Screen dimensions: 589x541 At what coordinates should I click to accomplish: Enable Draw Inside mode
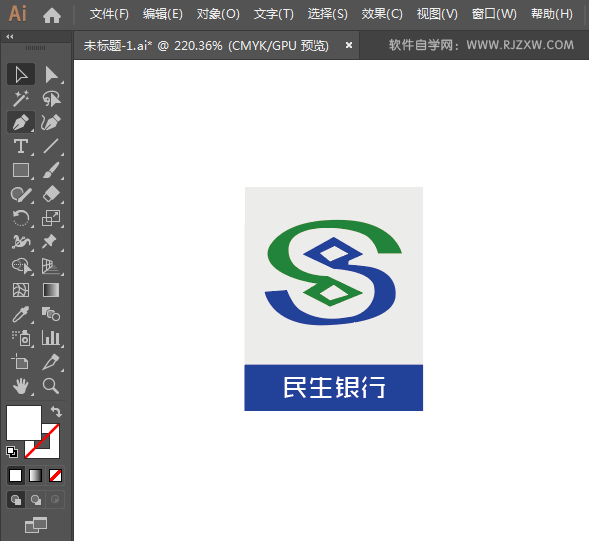55,500
